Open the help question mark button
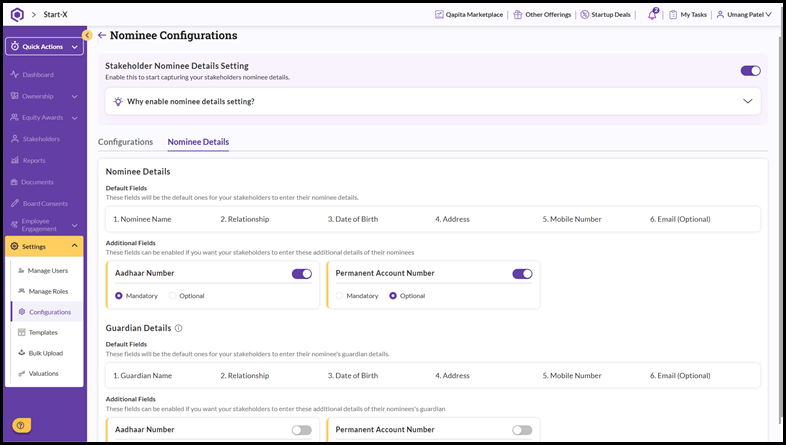 tap(22, 425)
